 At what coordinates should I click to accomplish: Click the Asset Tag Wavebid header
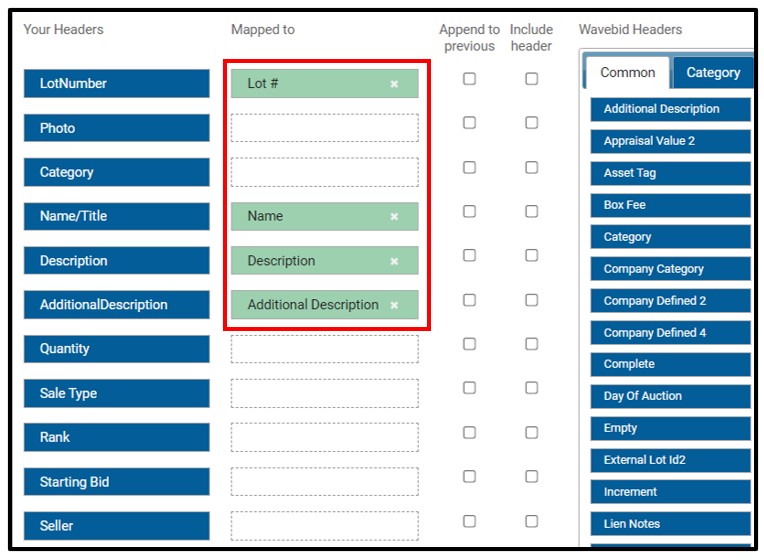[670, 173]
